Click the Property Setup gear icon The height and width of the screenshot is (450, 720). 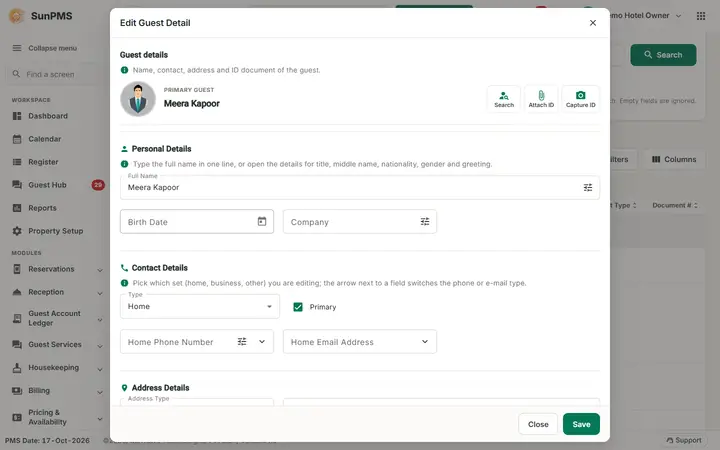click(17, 231)
